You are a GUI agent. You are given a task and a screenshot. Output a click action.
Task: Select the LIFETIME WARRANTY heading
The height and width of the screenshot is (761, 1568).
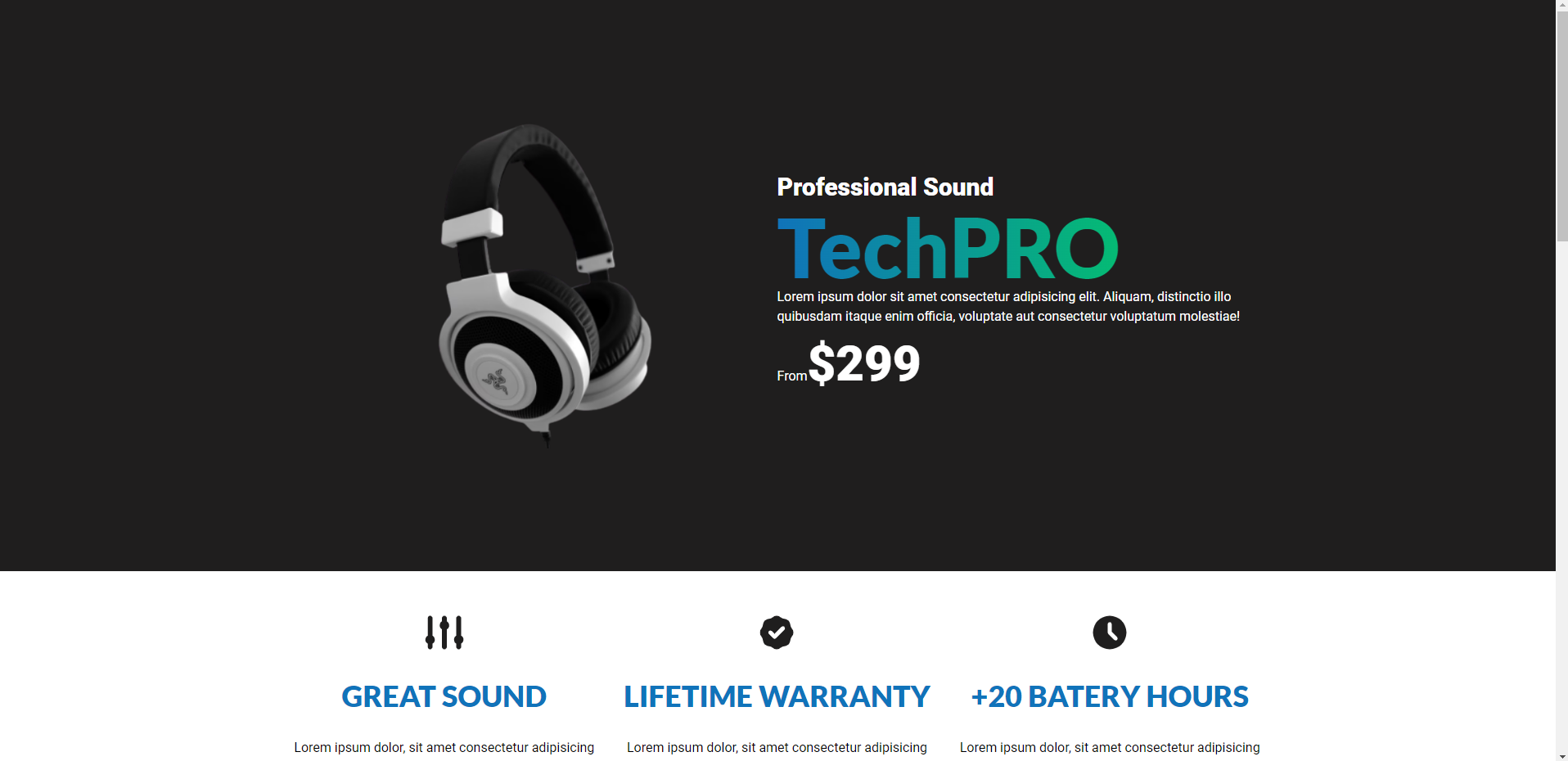pos(777,696)
